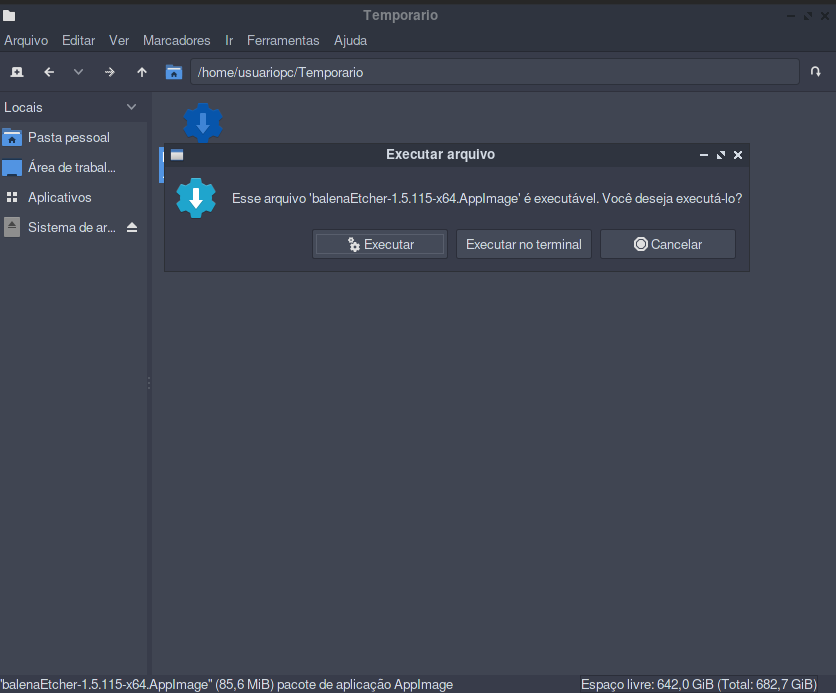Screen dimensions: 836x693
Task: Open the Arquivo menu
Action: 26,41
